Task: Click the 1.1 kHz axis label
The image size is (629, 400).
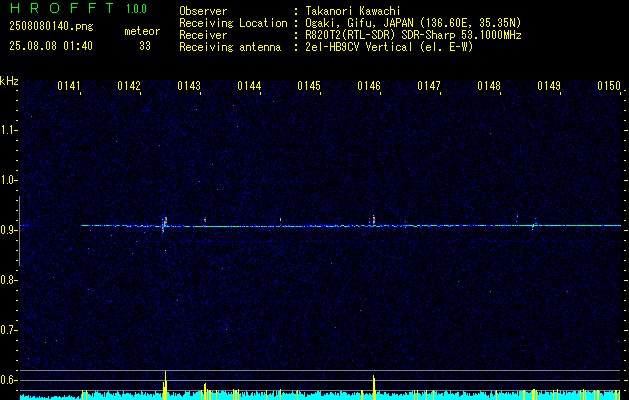Action: click(x=8, y=130)
